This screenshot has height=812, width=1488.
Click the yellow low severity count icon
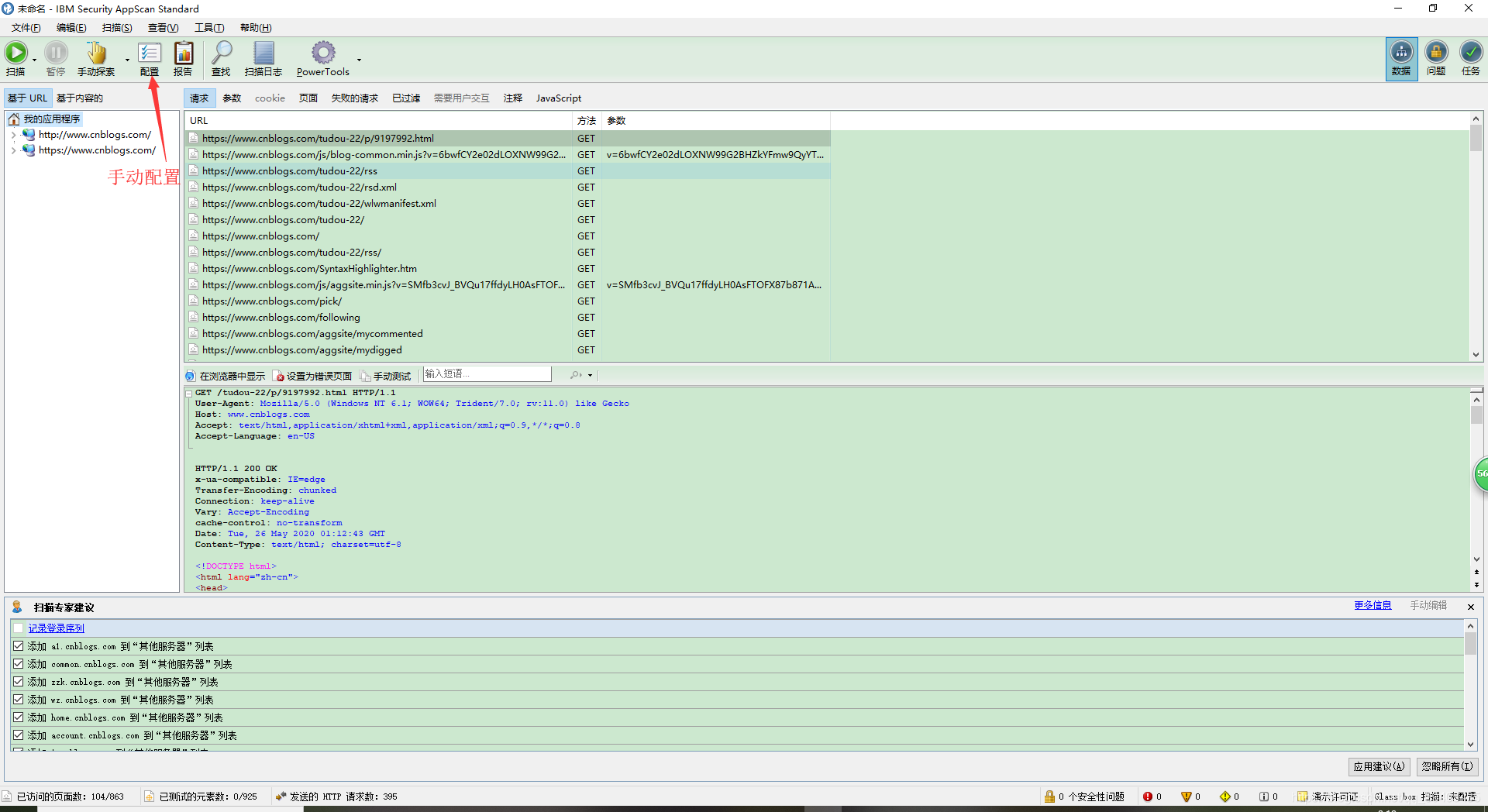pyautogui.click(x=1225, y=797)
